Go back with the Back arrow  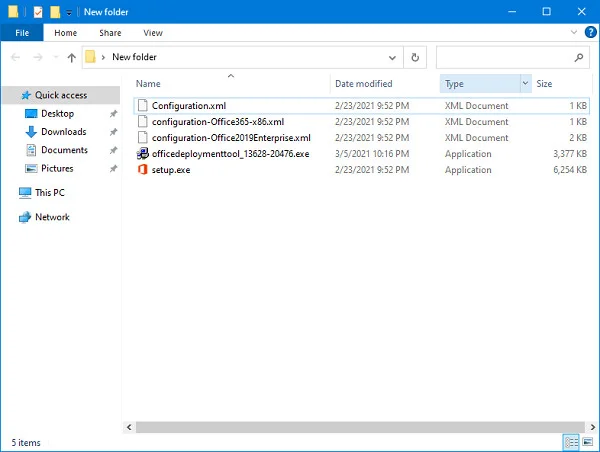[x=15, y=57]
